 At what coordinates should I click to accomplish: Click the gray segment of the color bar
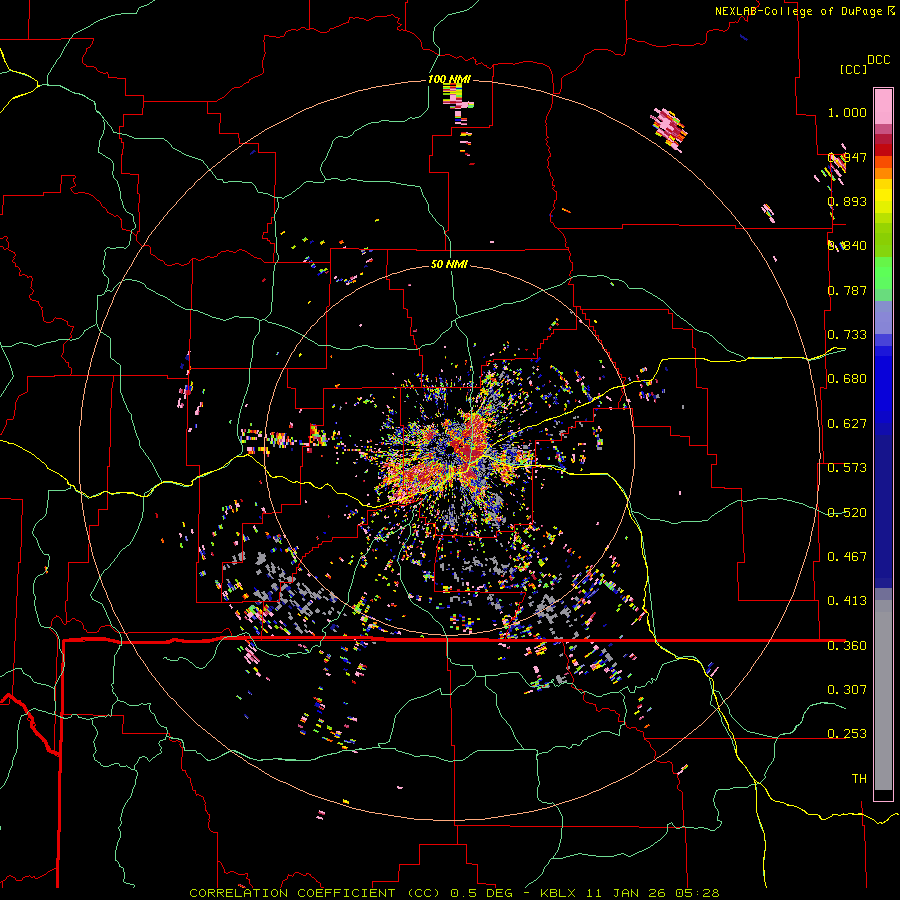click(x=883, y=695)
